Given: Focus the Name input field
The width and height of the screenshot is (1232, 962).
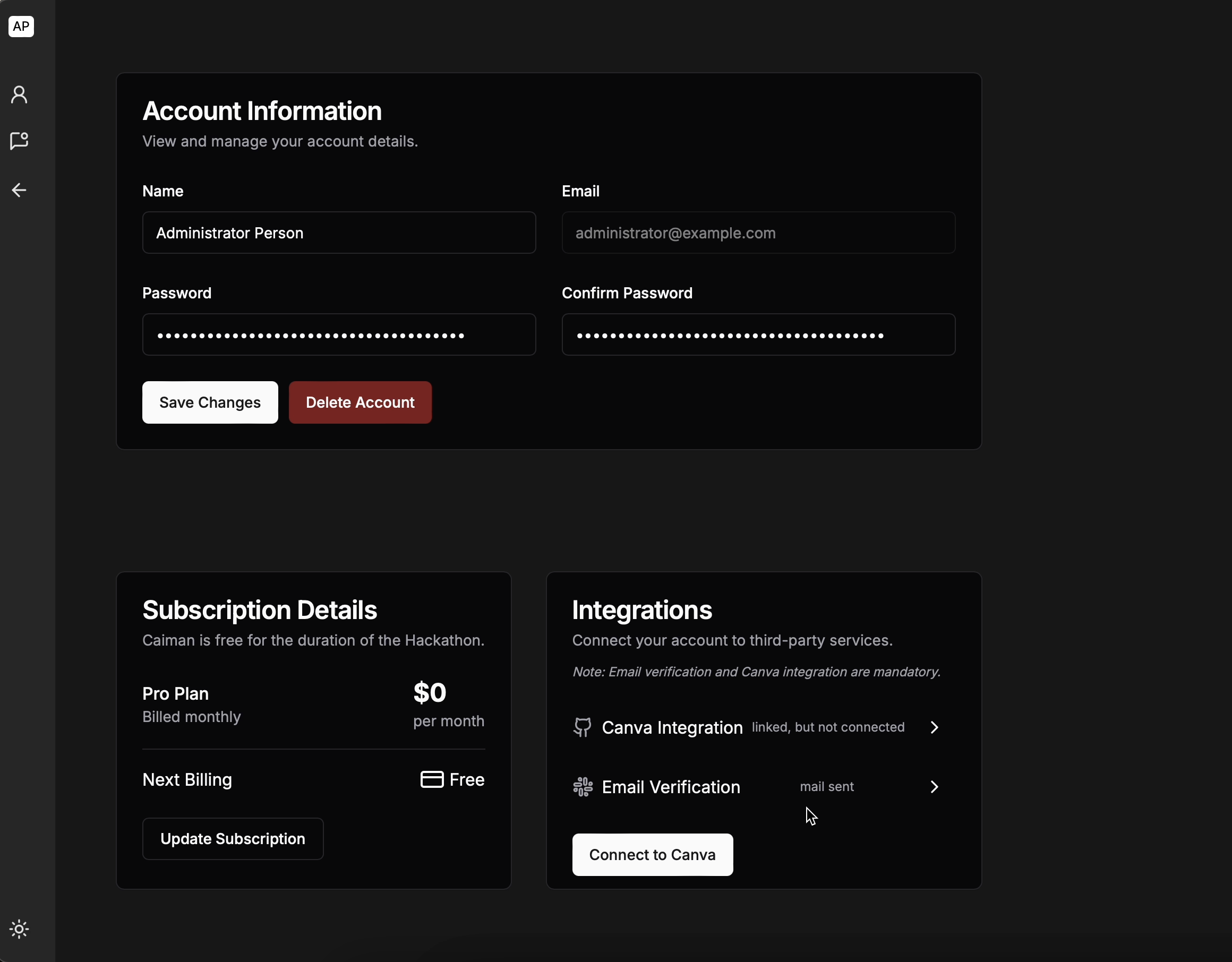Looking at the screenshot, I should pyautogui.click(x=338, y=233).
